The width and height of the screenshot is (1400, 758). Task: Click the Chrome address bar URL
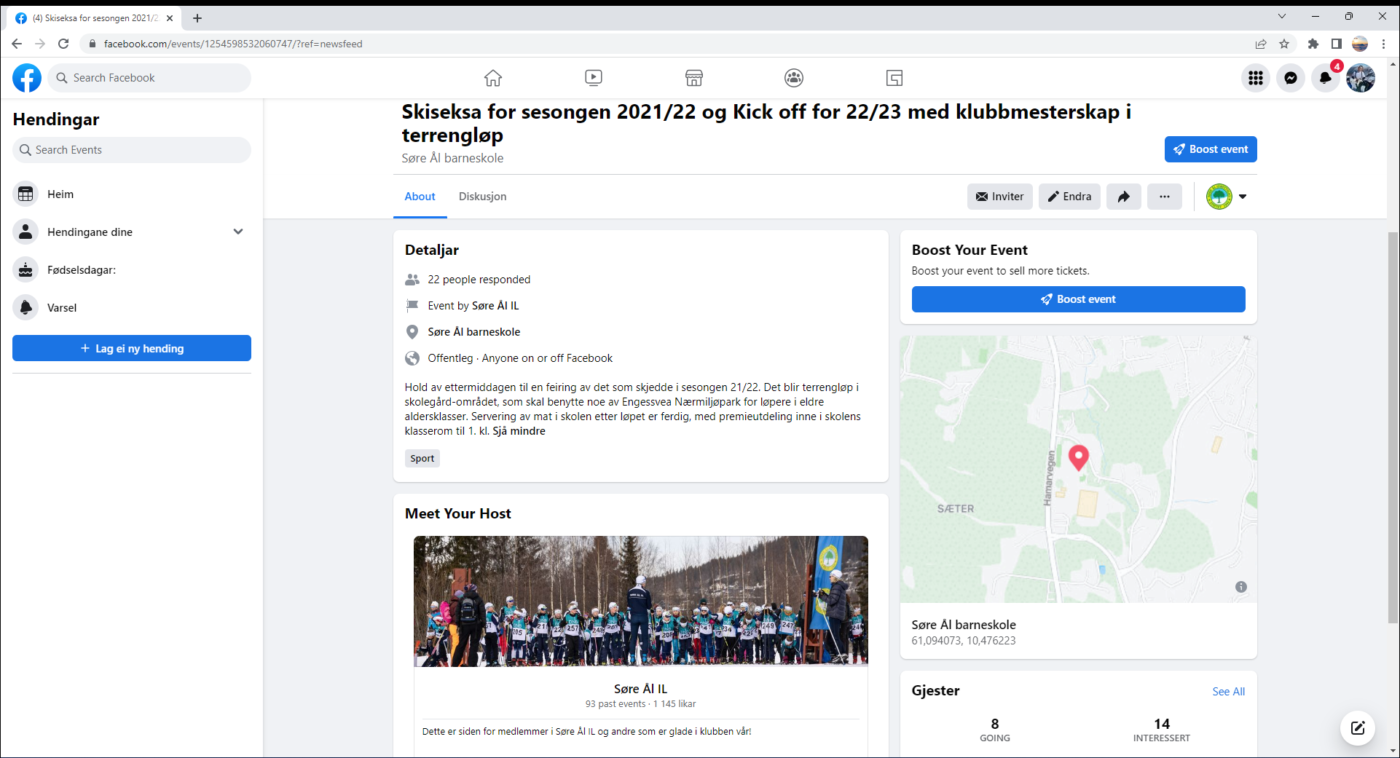click(233, 44)
